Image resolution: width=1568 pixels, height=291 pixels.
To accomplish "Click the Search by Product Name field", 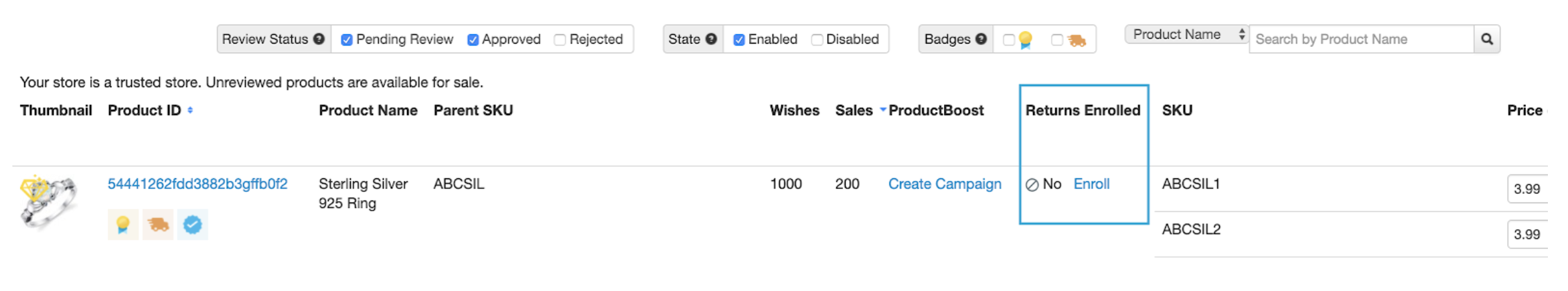I will (1360, 39).
